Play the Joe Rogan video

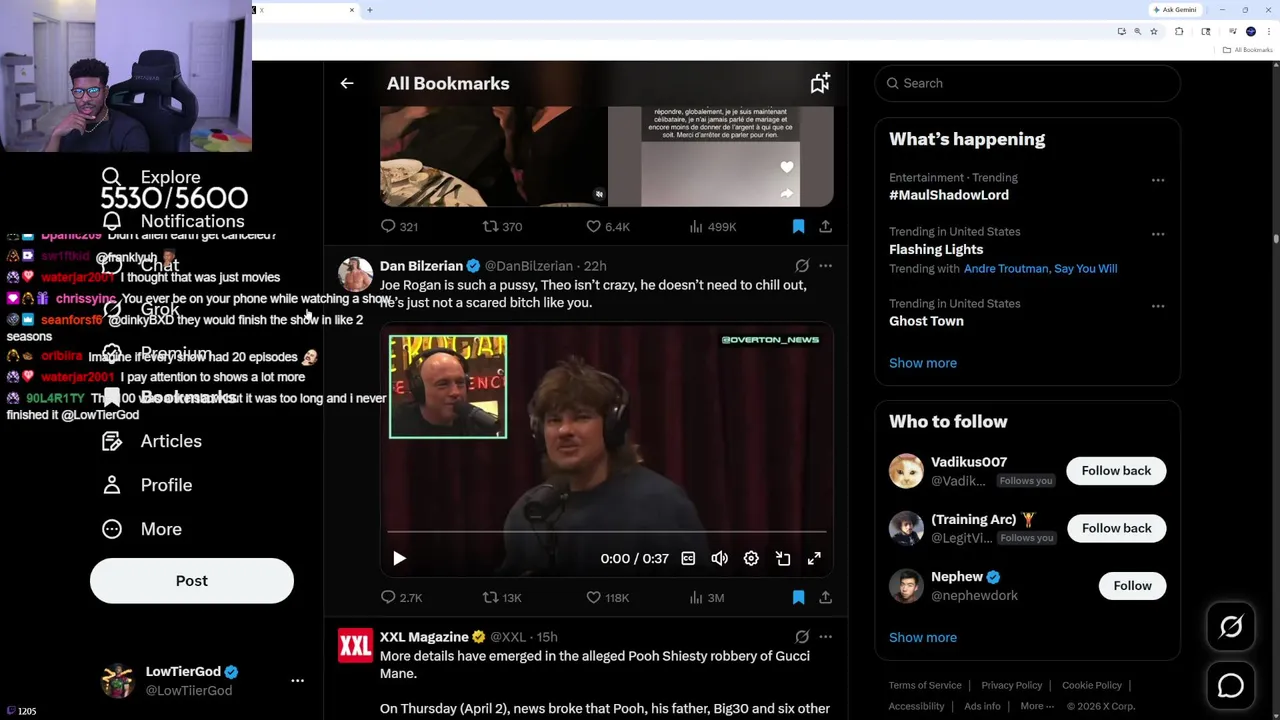tap(399, 559)
